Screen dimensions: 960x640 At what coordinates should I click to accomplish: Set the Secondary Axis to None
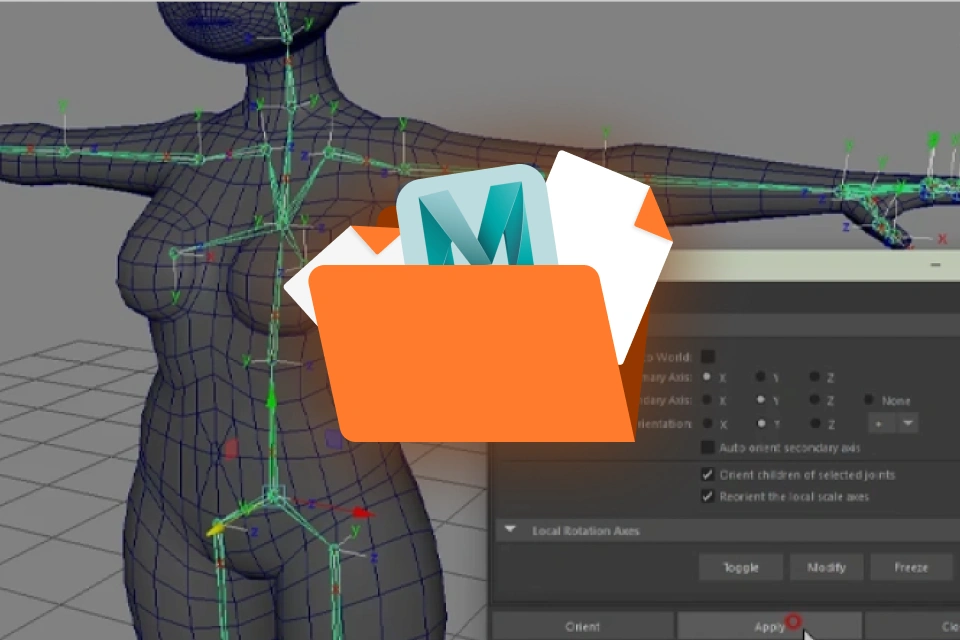coord(868,400)
